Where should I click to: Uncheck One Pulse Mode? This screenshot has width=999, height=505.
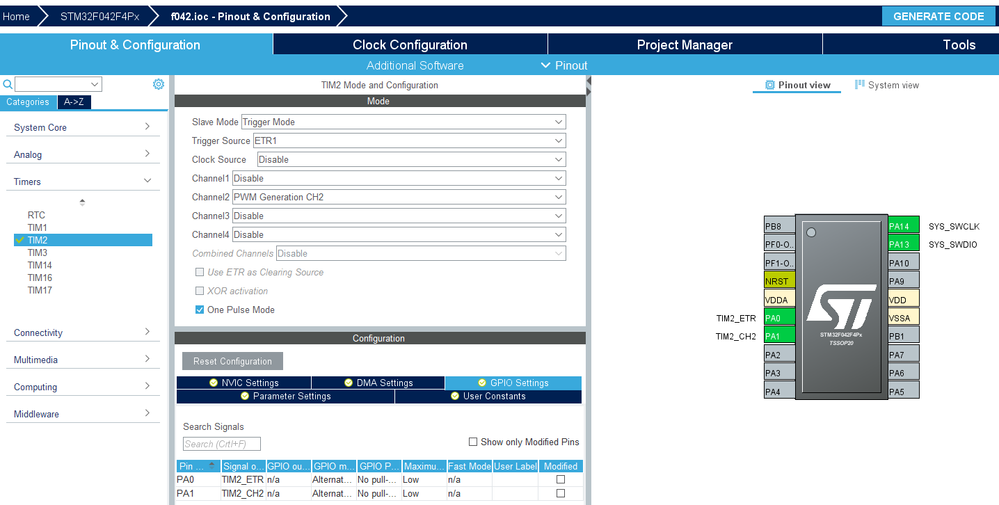(x=199, y=309)
